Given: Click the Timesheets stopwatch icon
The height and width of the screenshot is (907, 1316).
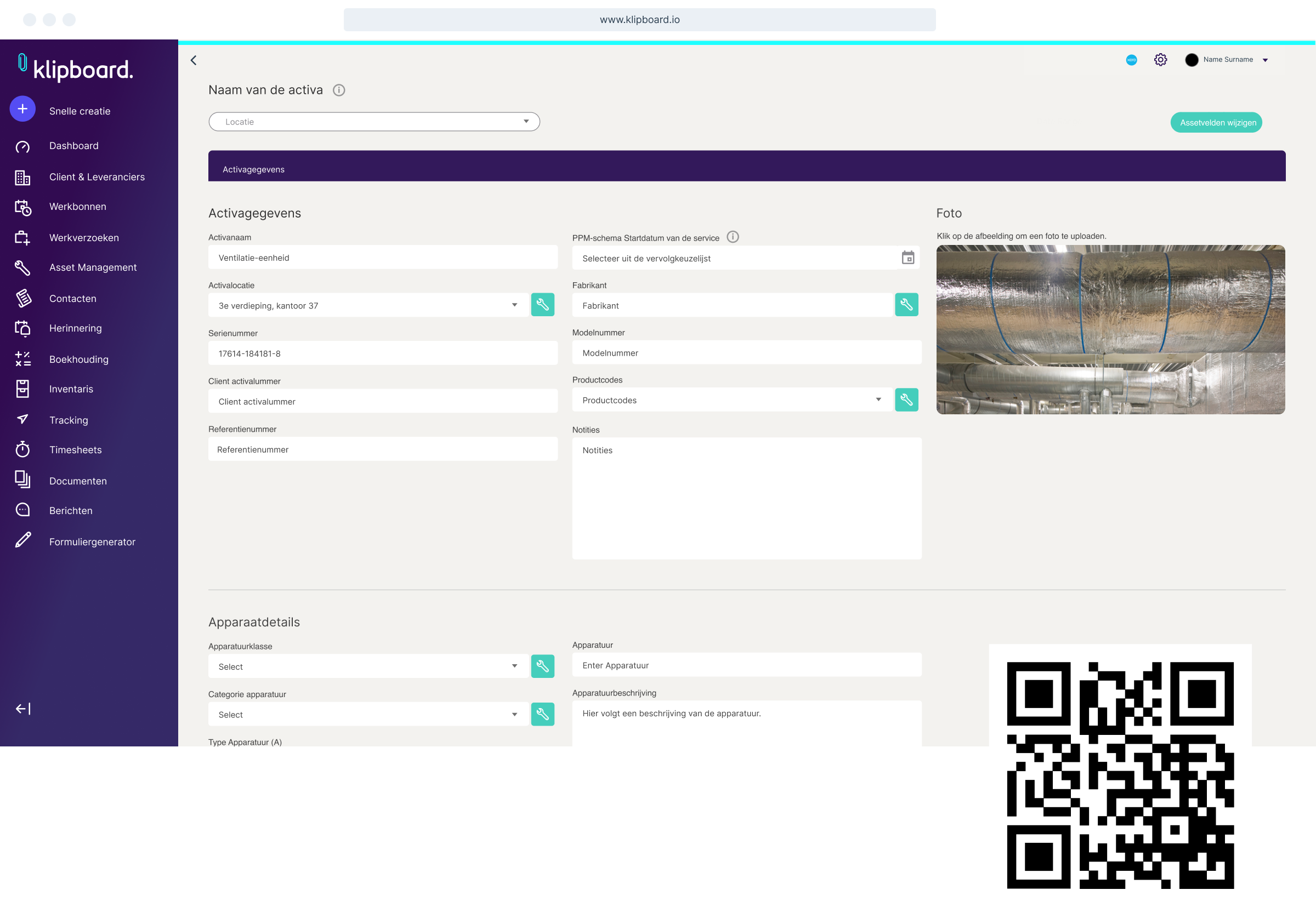Looking at the screenshot, I should [22, 449].
